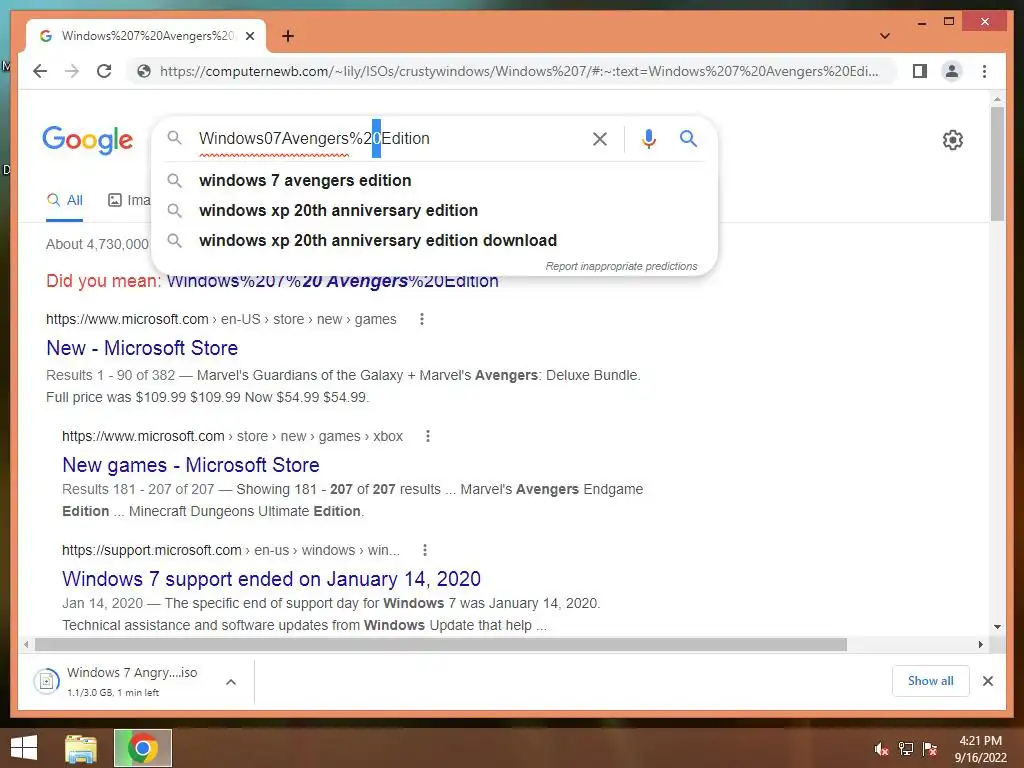Switch to the Images tab
Viewport: 1024px width, 768px height.
(129, 200)
